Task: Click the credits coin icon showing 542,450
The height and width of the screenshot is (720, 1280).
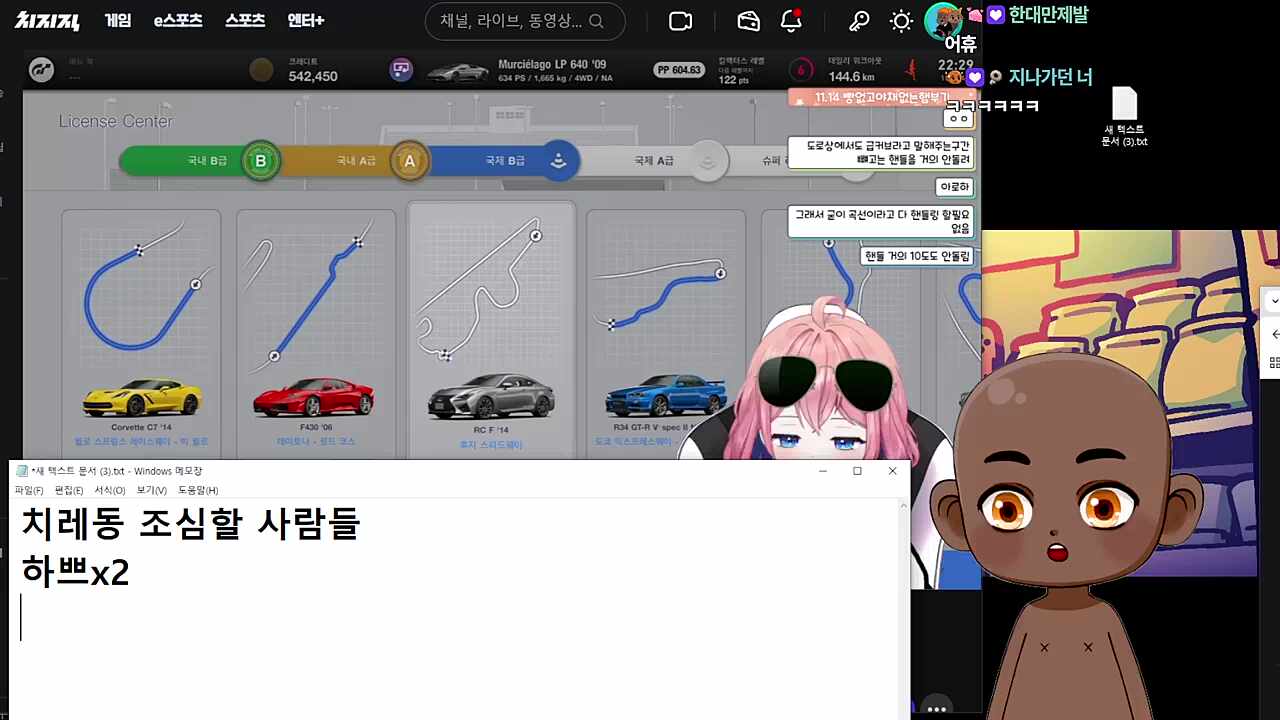Action: coord(260,69)
